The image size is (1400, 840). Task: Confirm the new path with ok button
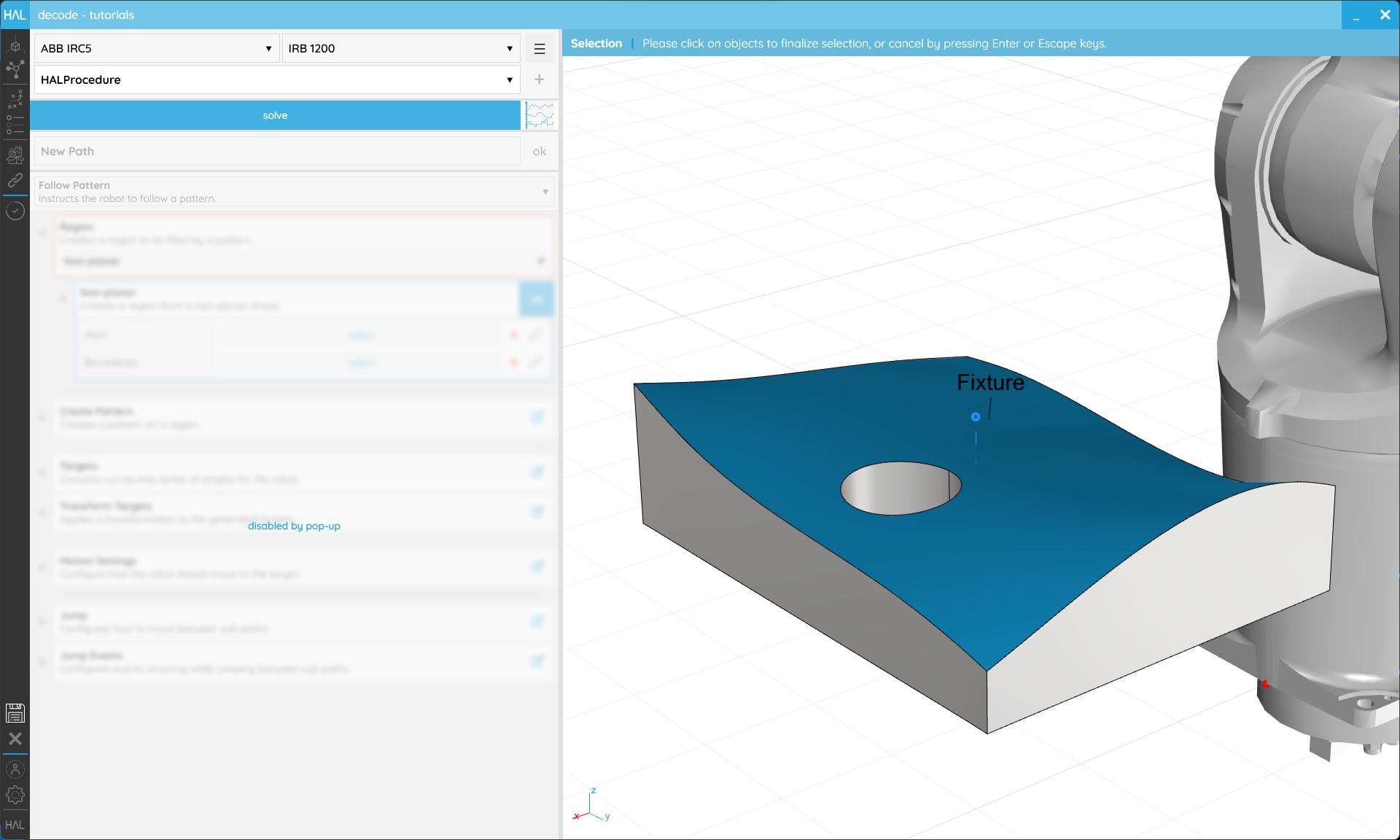(540, 151)
